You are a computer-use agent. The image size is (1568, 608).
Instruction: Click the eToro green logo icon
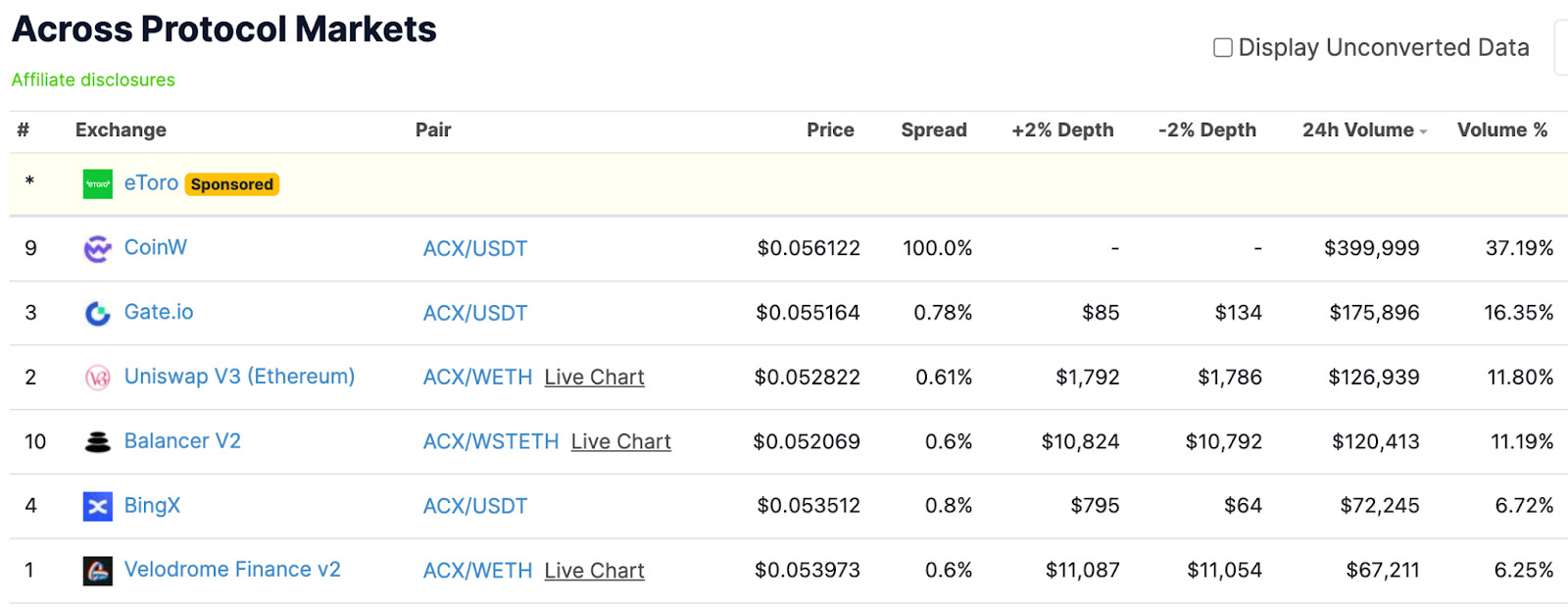point(98,184)
